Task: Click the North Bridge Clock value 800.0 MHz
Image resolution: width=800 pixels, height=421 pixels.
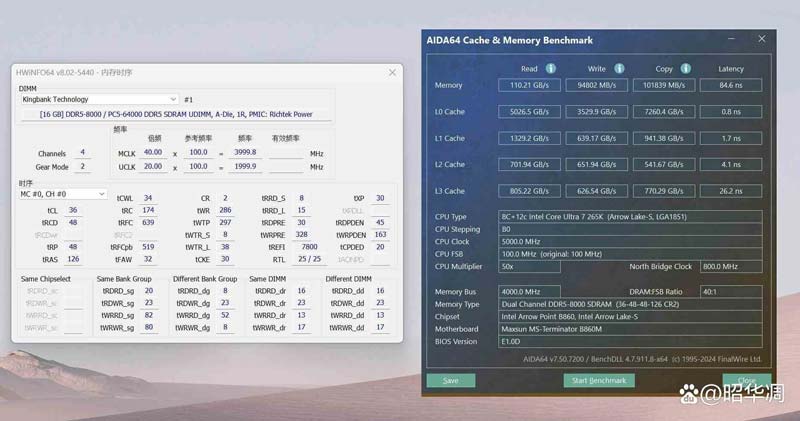Action: tap(731, 266)
